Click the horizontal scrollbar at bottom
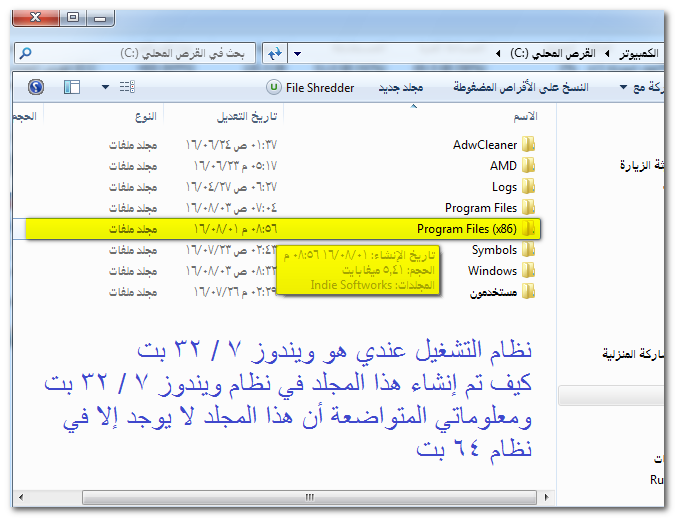Image resolution: width=675 pixels, height=518 pixels. [300, 495]
